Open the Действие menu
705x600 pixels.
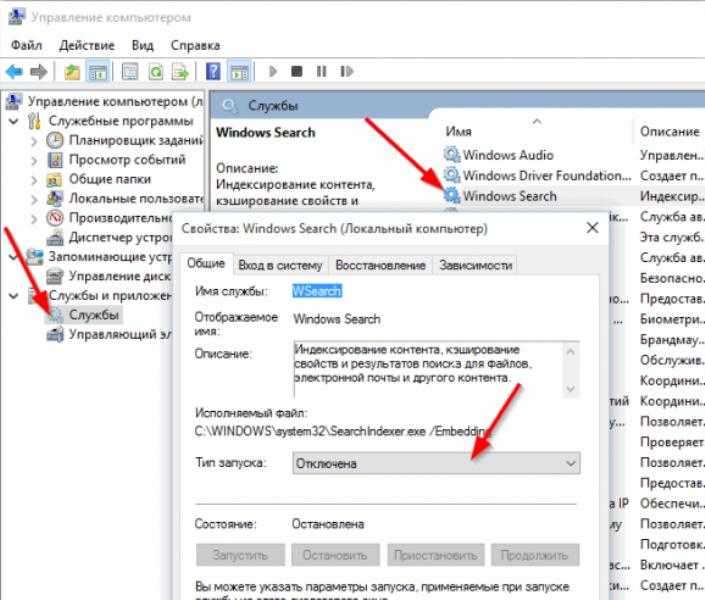[x=87, y=45]
